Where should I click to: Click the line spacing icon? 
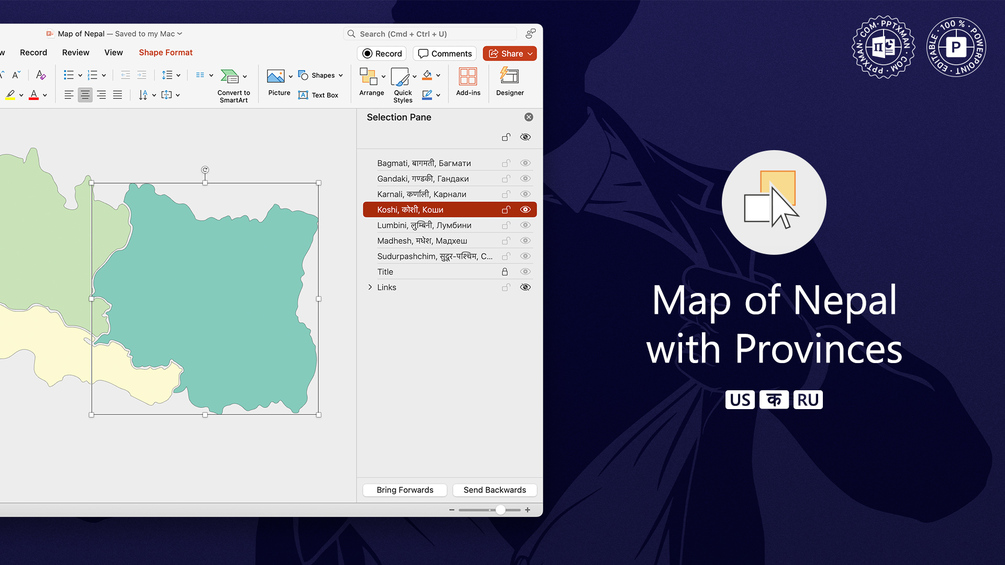167,75
